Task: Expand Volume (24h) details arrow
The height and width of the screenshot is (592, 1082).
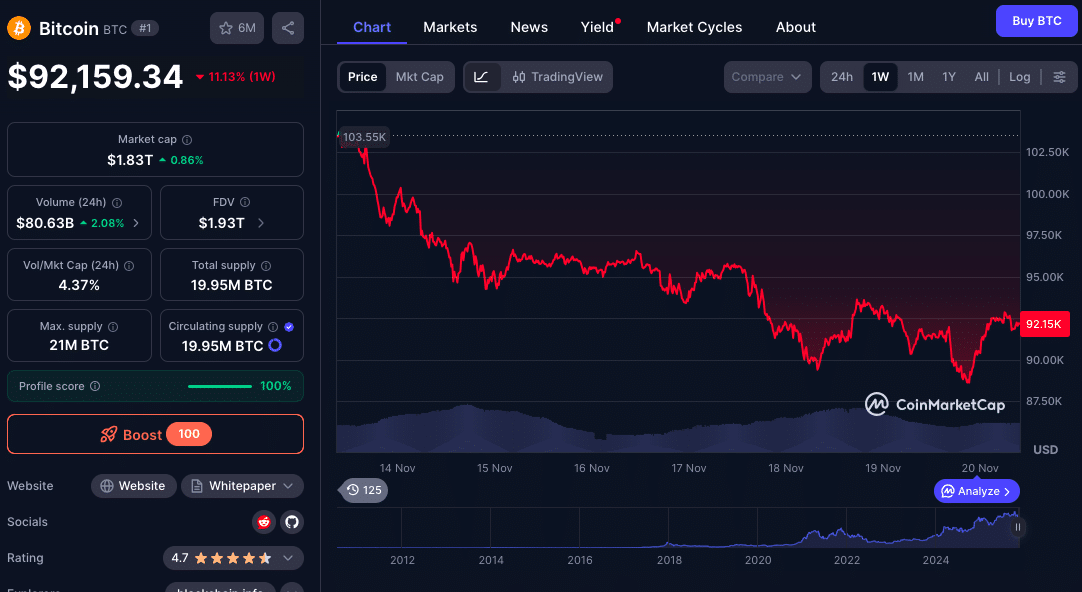Action: [136, 223]
